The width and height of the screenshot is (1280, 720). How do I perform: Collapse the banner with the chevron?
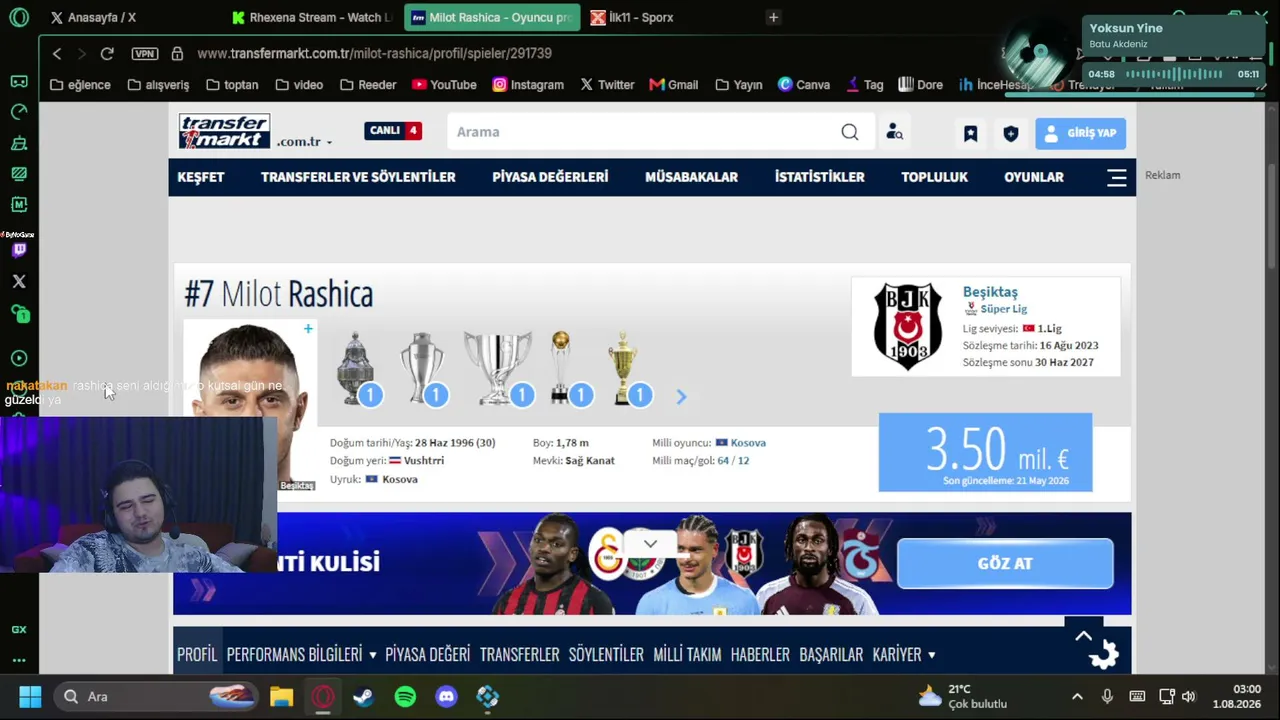click(x=650, y=543)
